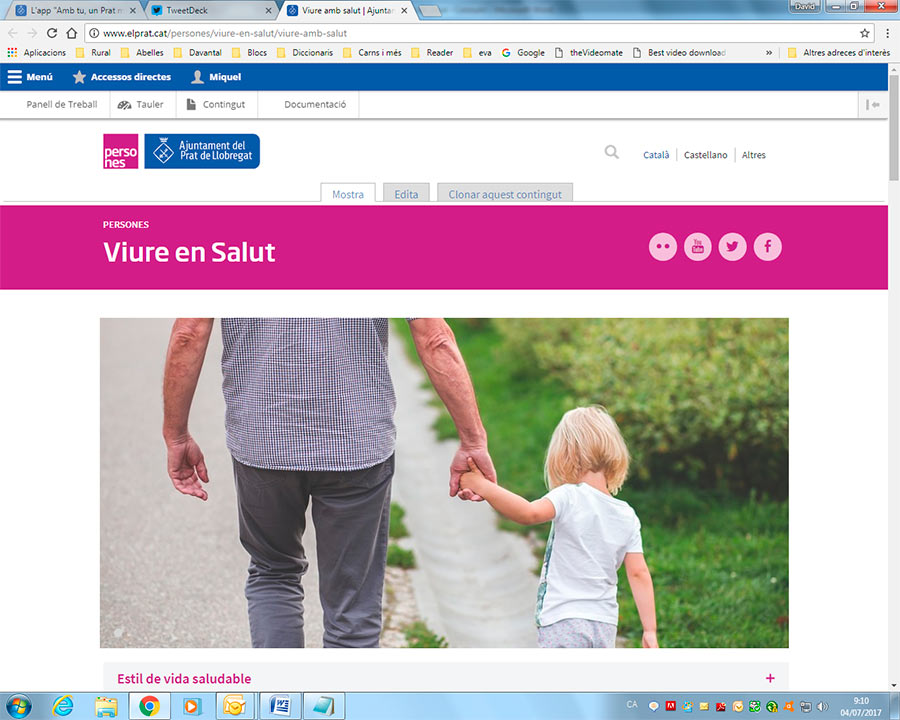Show more bookmarks with the chevron

click(769, 53)
